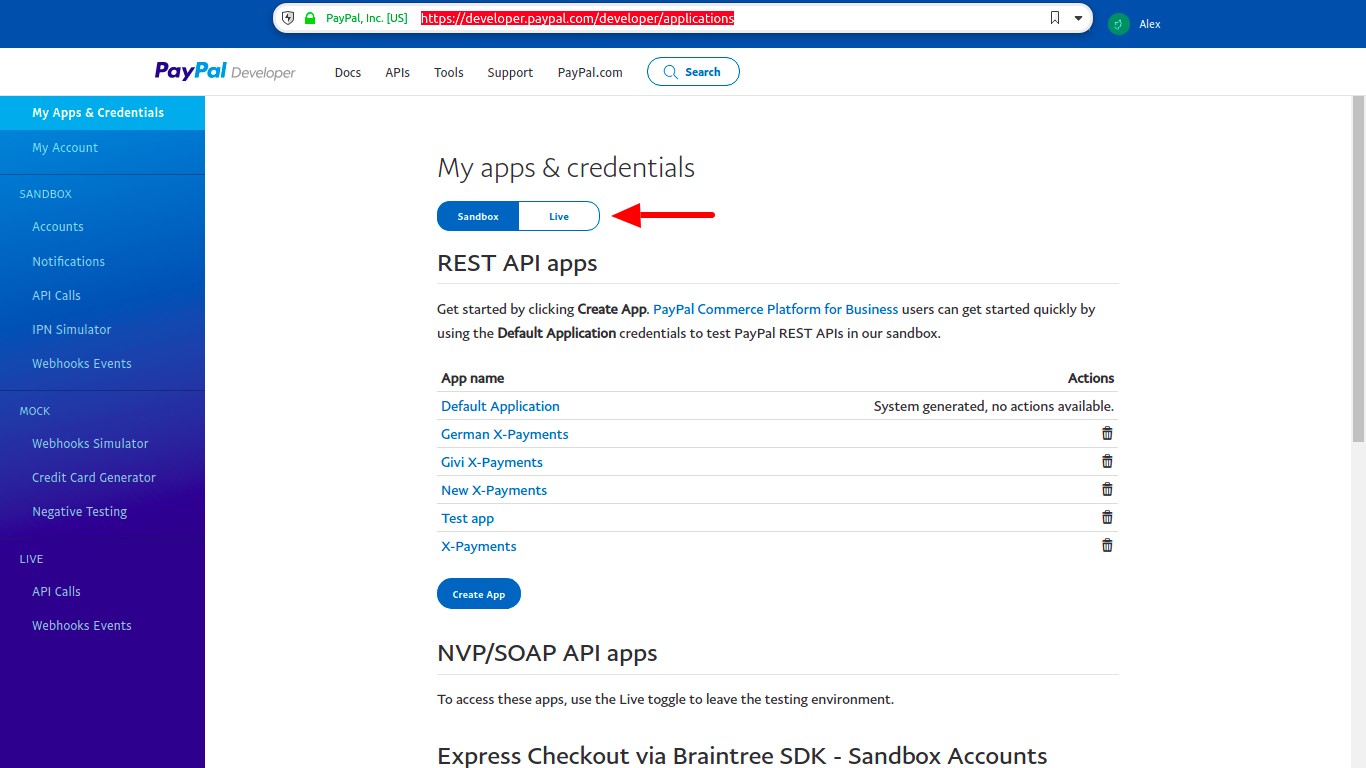Screen dimensions: 1366x768
Task: Select My Apps & Credentials in sidebar
Action: pos(102,113)
